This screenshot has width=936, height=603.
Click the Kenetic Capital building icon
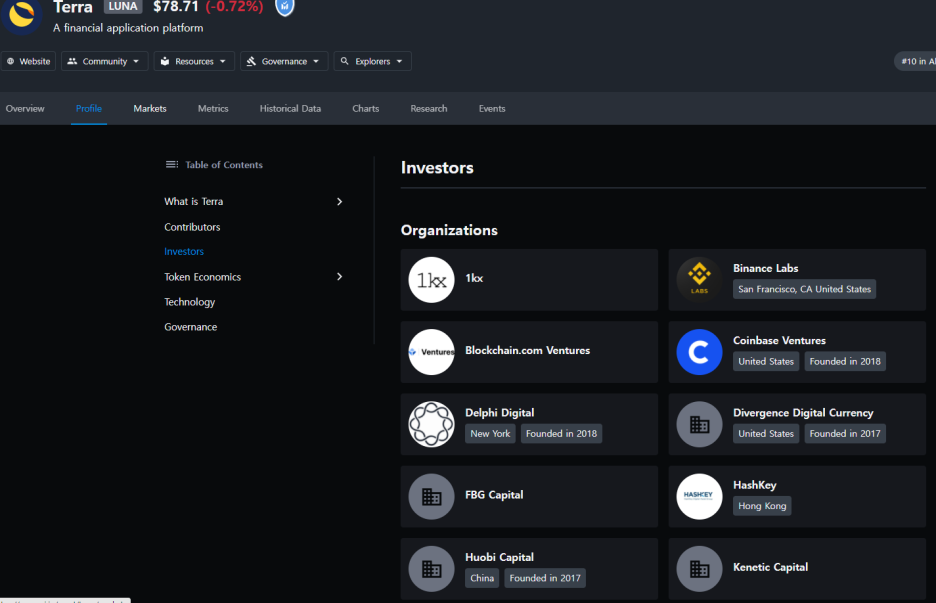700,569
